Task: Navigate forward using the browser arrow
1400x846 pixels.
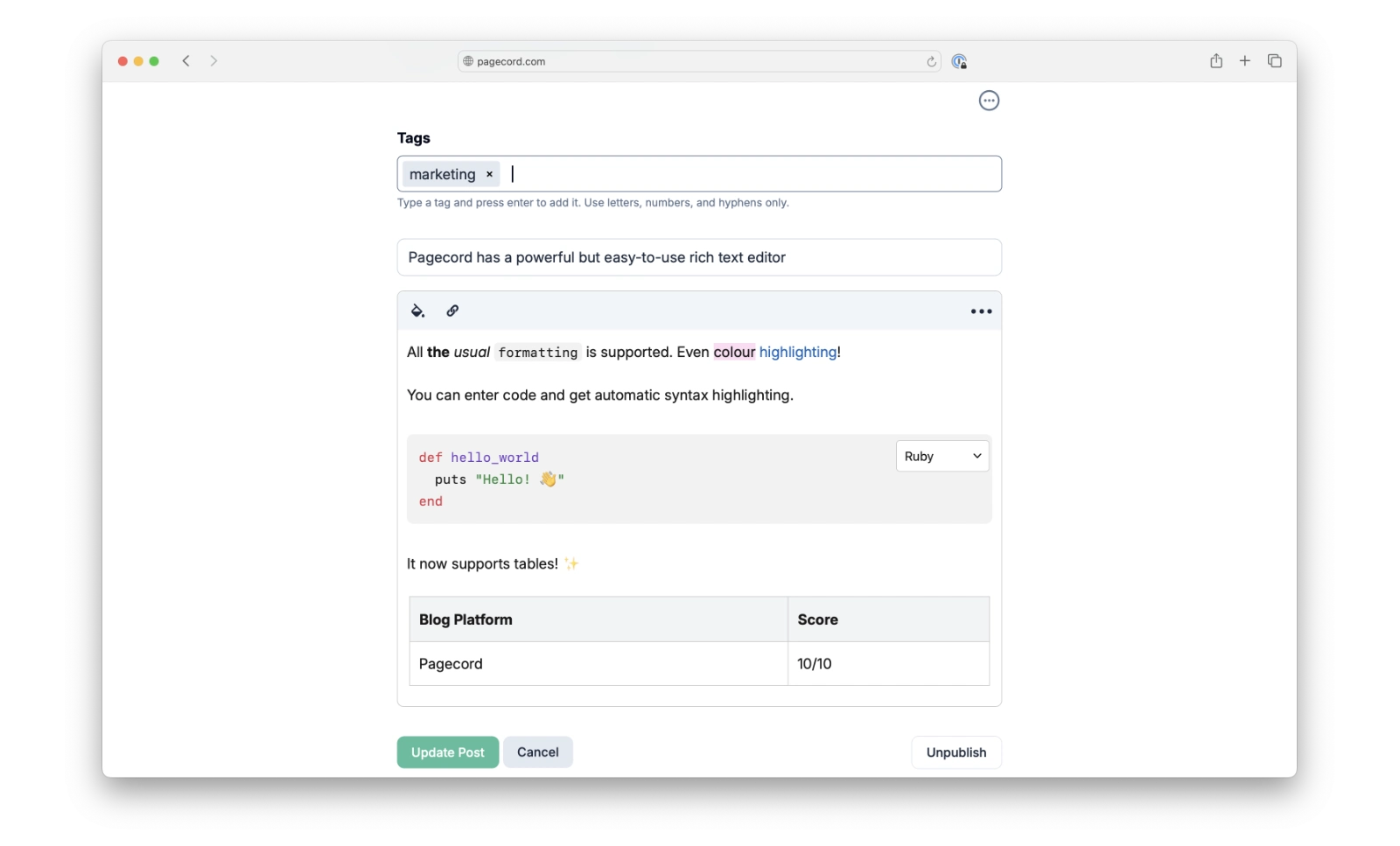Action: (x=213, y=60)
